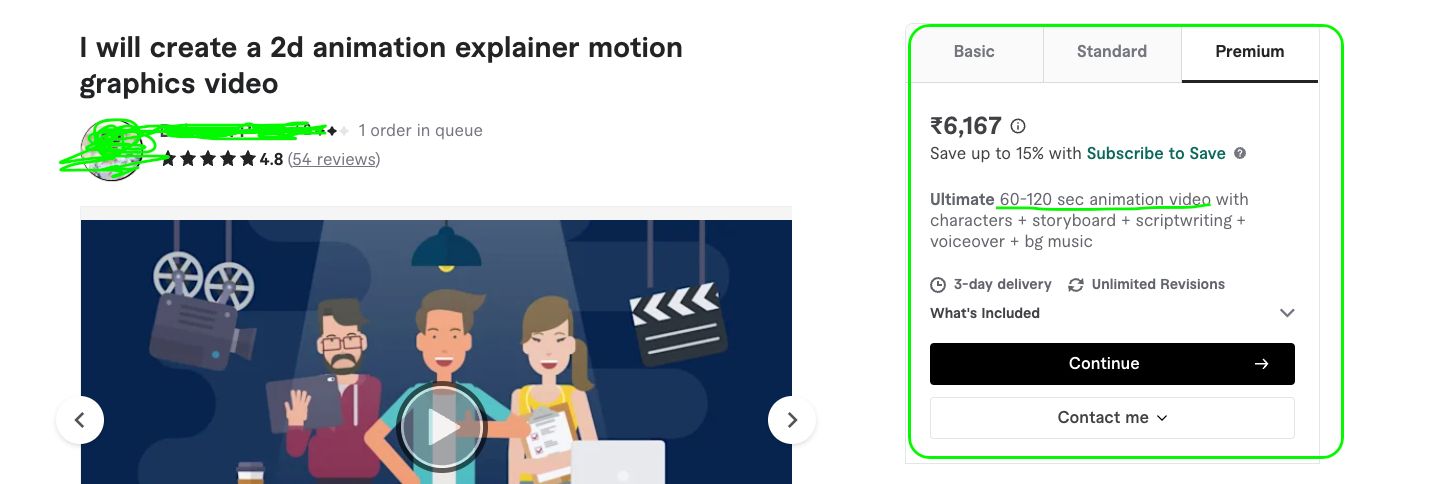Switch to the Basic package tab
Image resolution: width=1437 pixels, height=484 pixels.
click(974, 52)
